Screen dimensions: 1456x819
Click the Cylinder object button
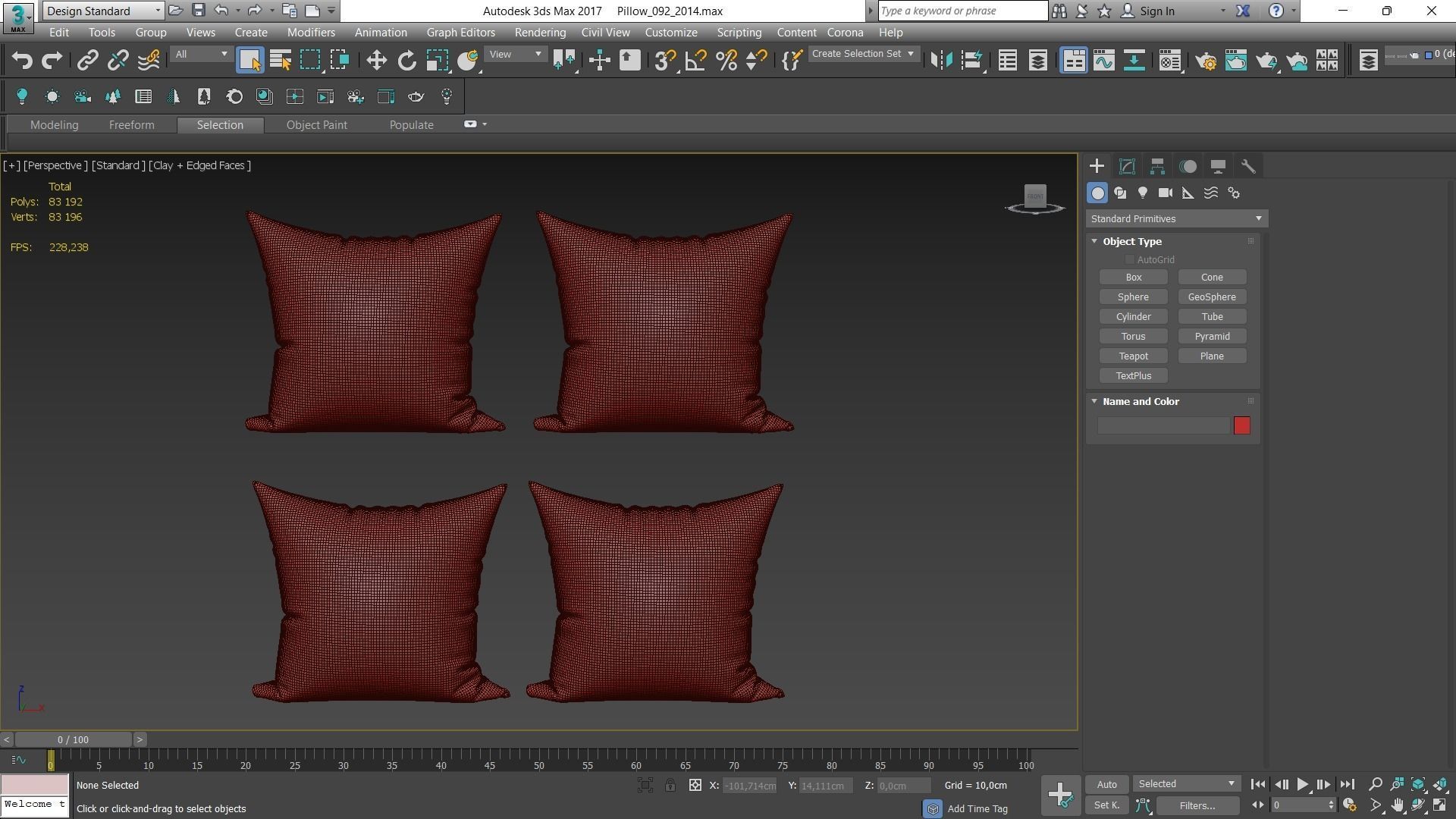tap(1133, 317)
